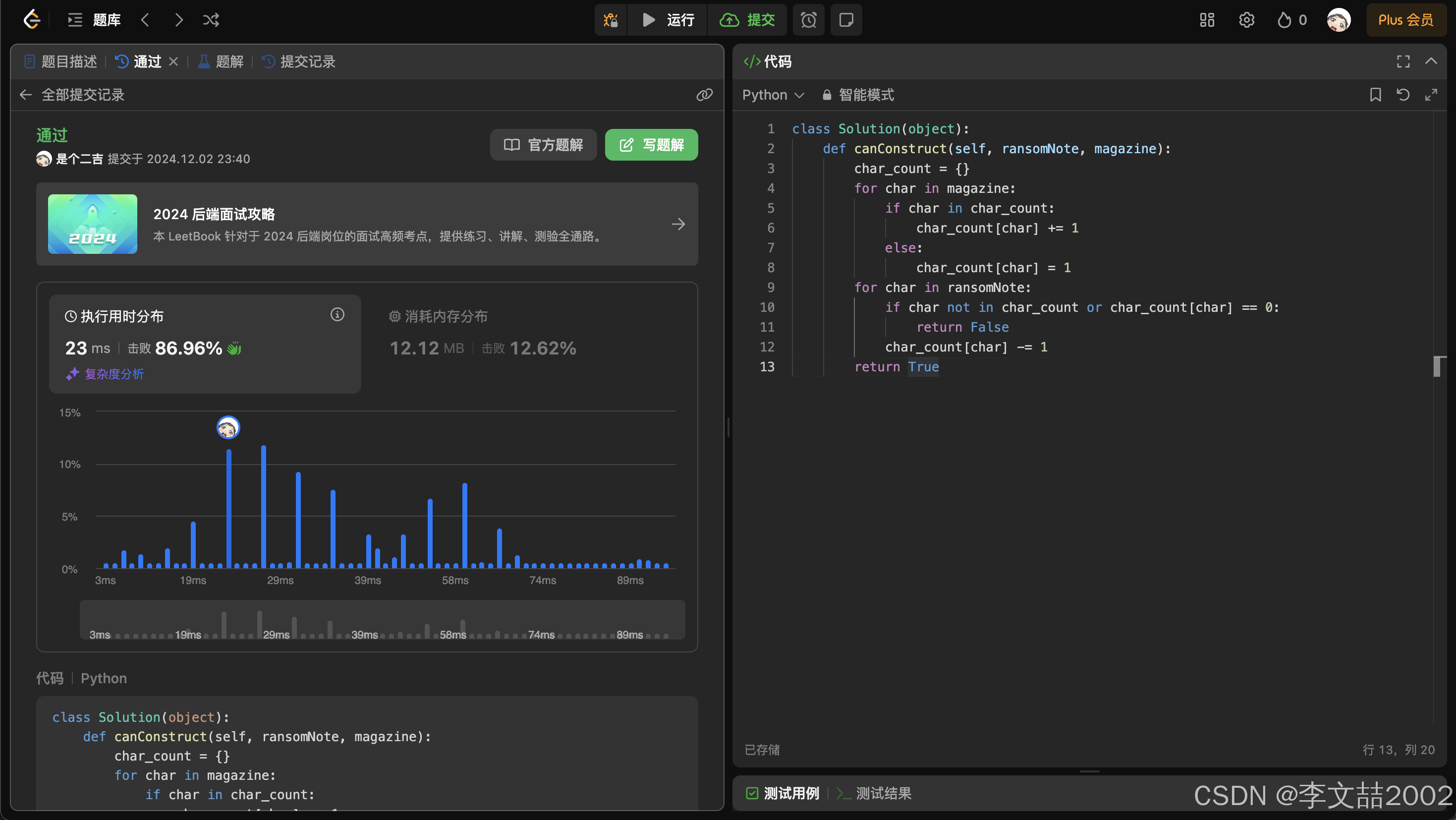Click the user avatar top right
The width and height of the screenshot is (1456, 820).
coord(1339,20)
